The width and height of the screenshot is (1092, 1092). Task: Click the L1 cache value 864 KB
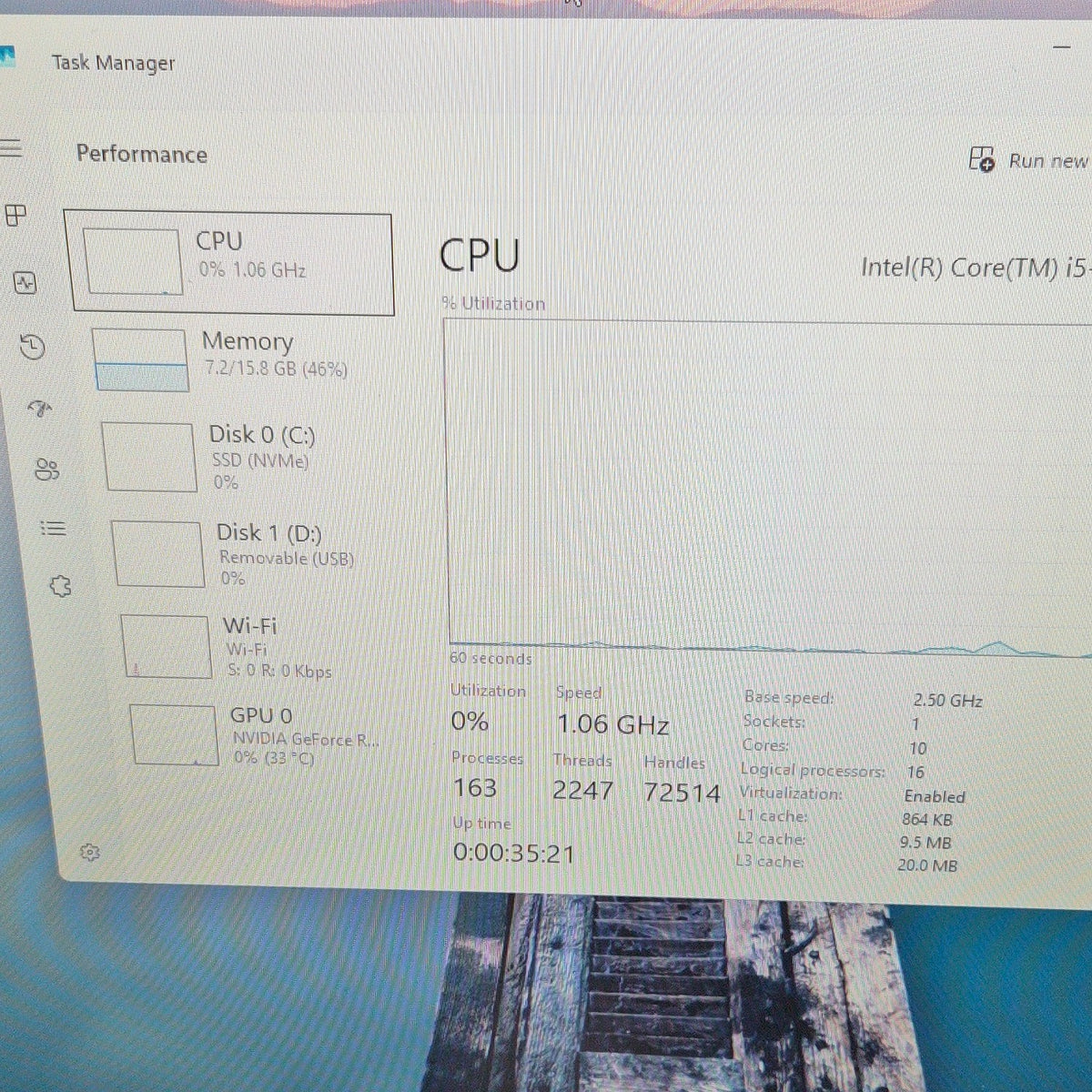(x=927, y=819)
